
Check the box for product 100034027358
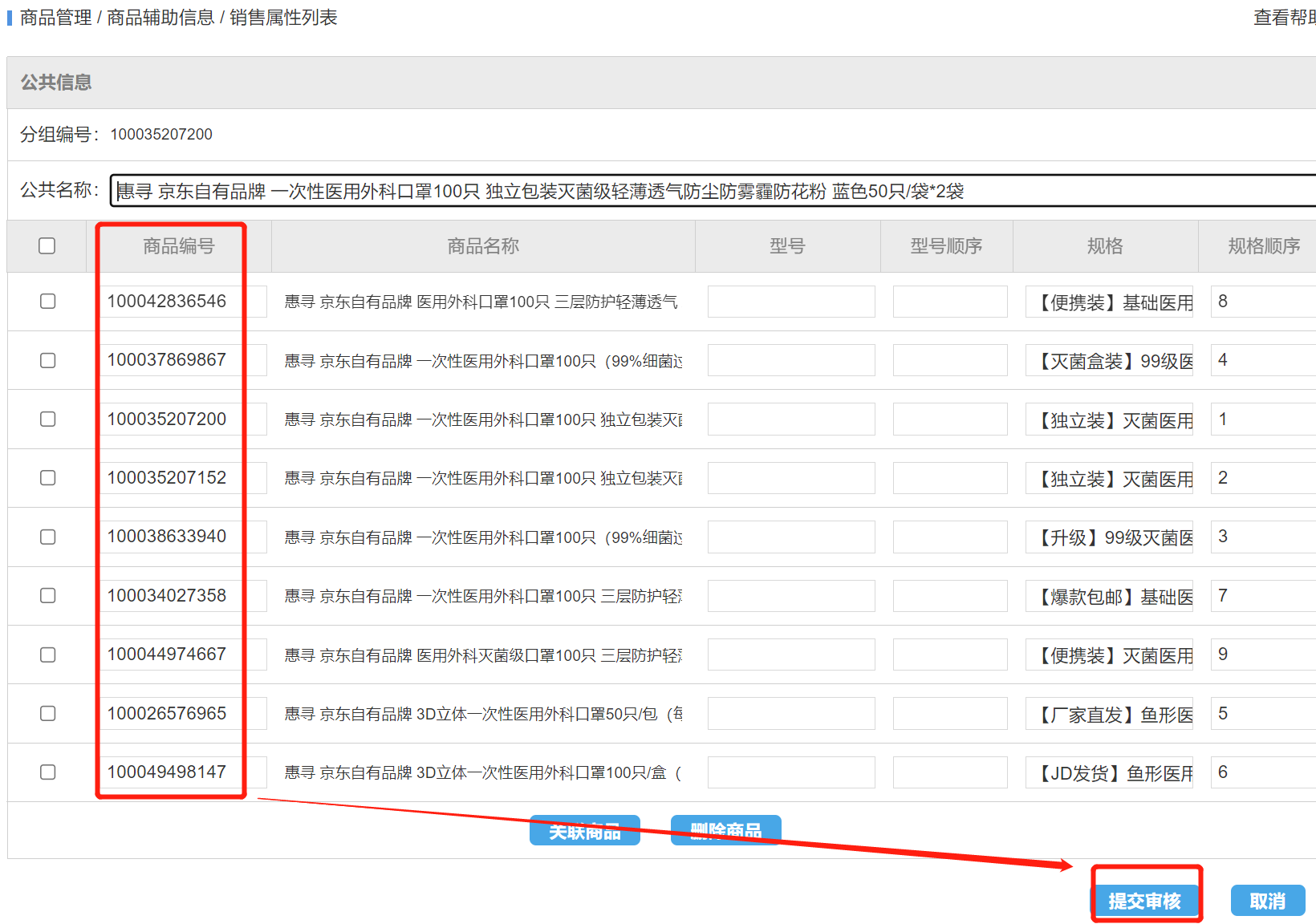tap(48, 595)
